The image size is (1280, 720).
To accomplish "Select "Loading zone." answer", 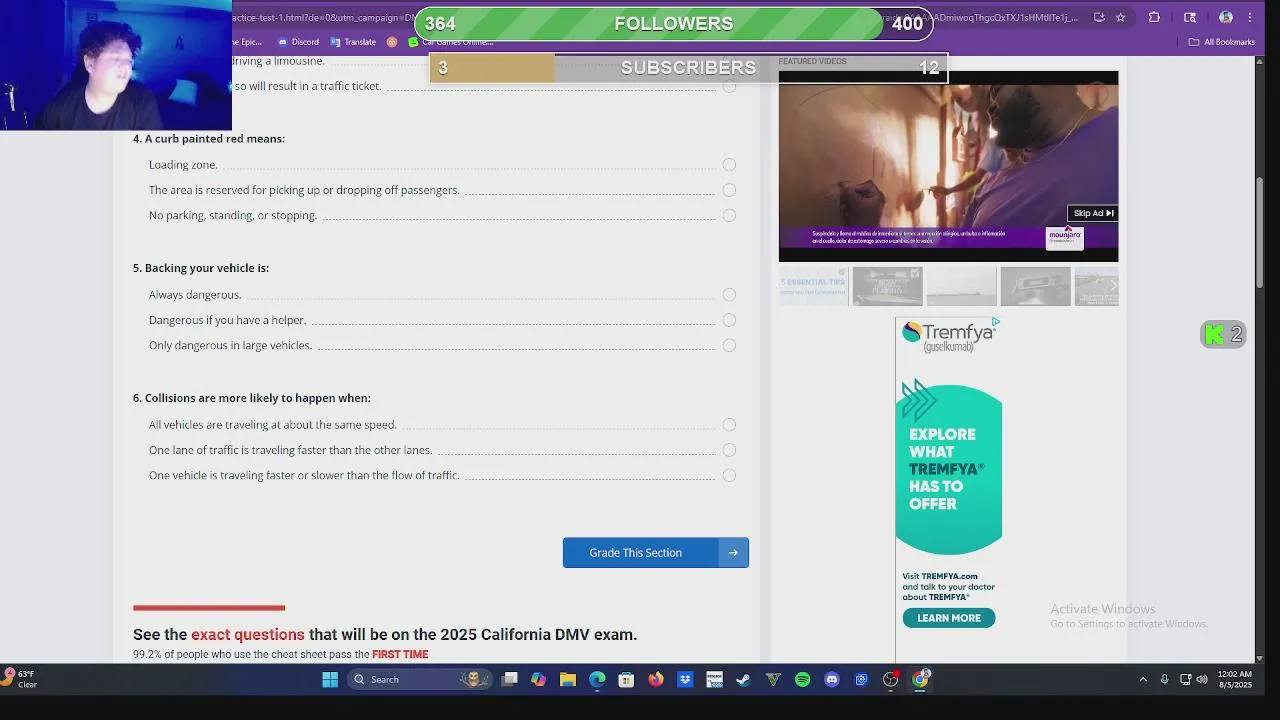I will tap(729, 165).
